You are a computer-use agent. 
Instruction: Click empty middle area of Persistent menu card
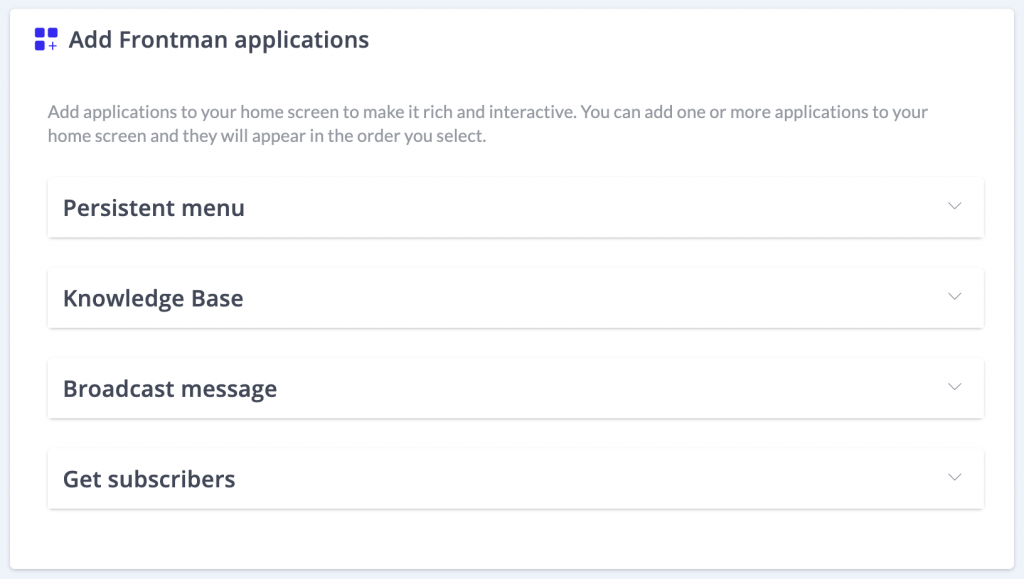588,208
